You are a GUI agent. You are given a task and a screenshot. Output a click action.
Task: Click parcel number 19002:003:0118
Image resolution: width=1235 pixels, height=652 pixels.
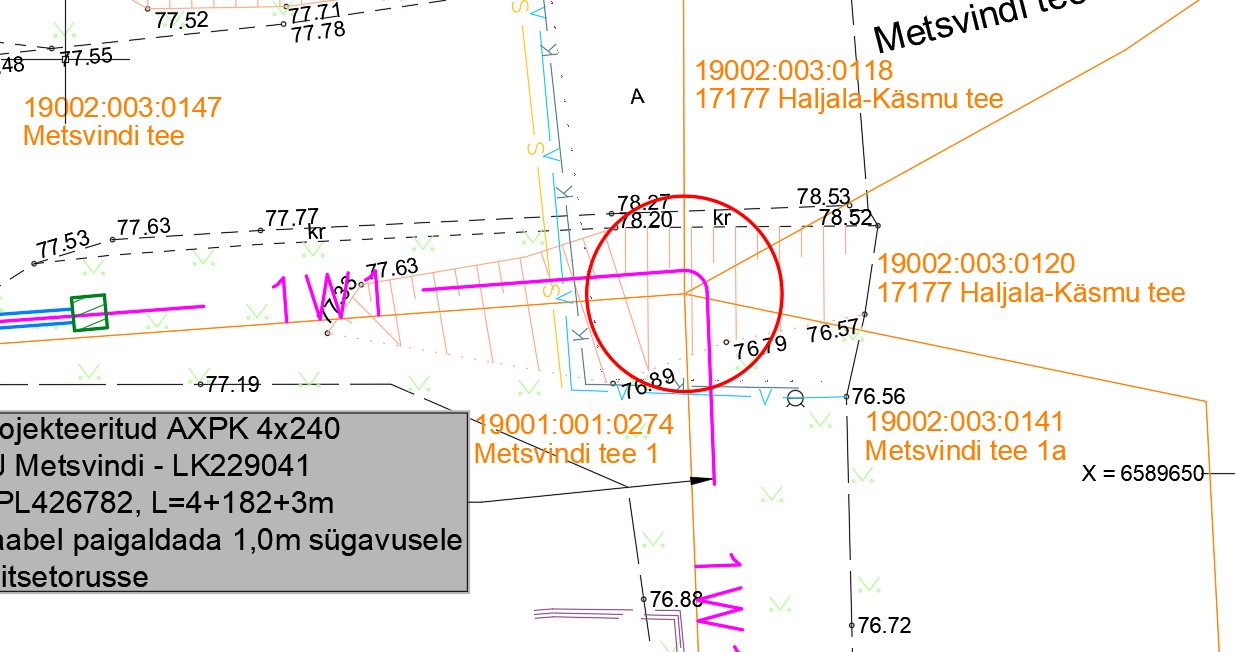tap(794, 71)
